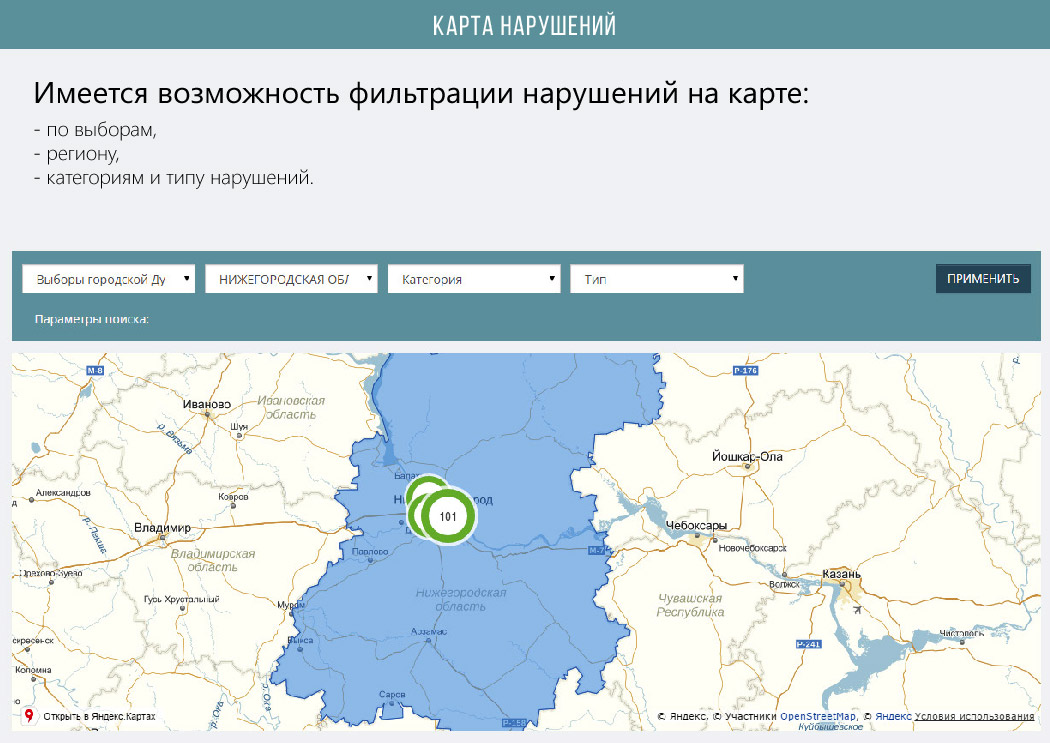The height and width of the screenshot is (743, 1050).
Task: Open the elections dropdown 'Выборы городской Ду'
Action: pos(109,279)
